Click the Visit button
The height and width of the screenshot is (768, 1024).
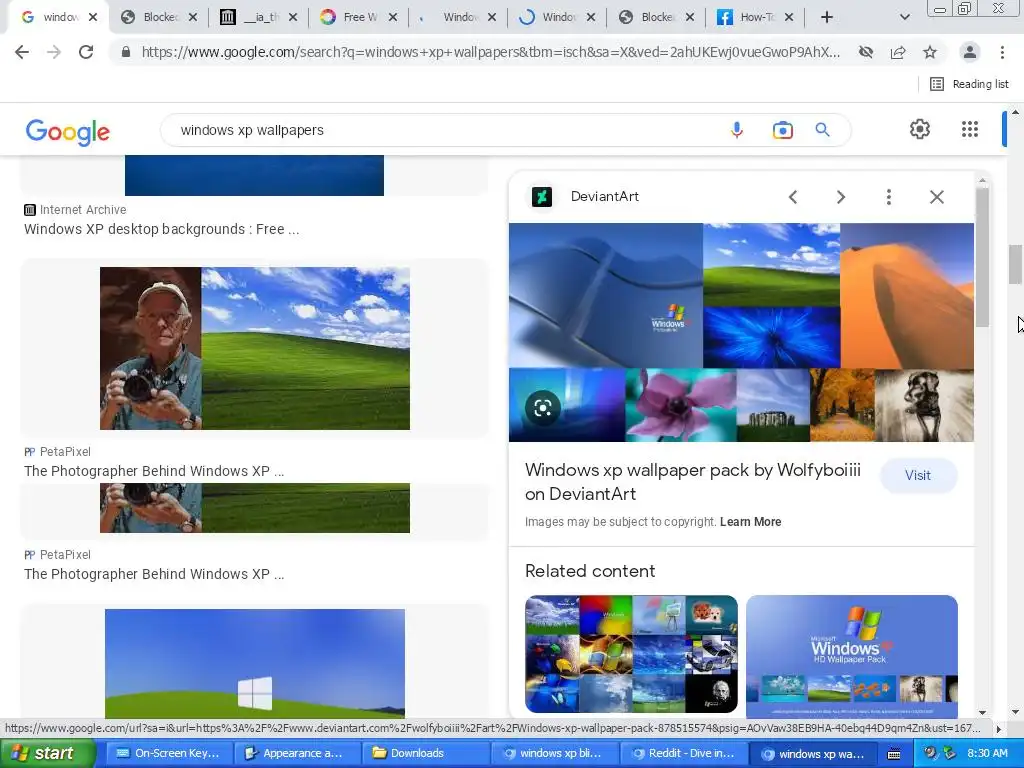(918, 475)
